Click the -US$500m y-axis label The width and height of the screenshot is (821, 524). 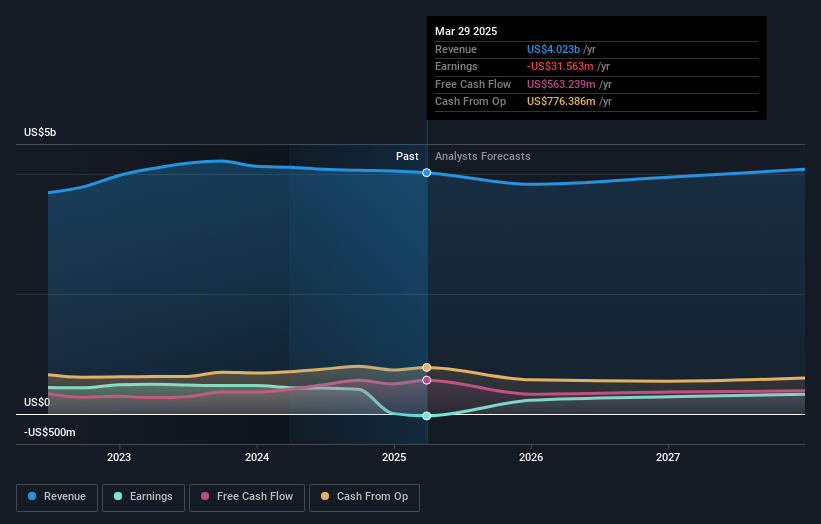(49, 432)
